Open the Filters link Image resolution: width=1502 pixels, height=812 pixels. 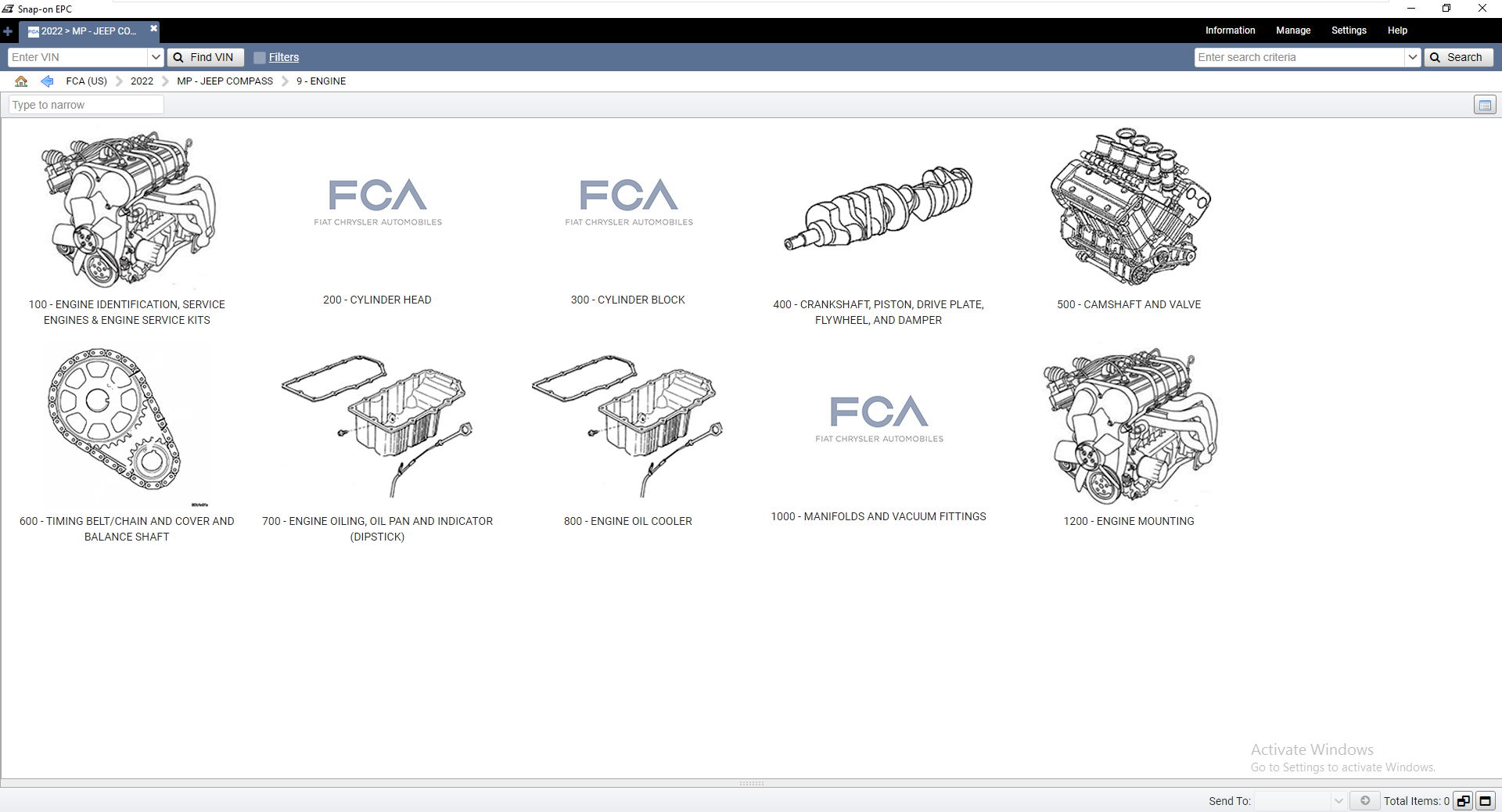[284, 57]
